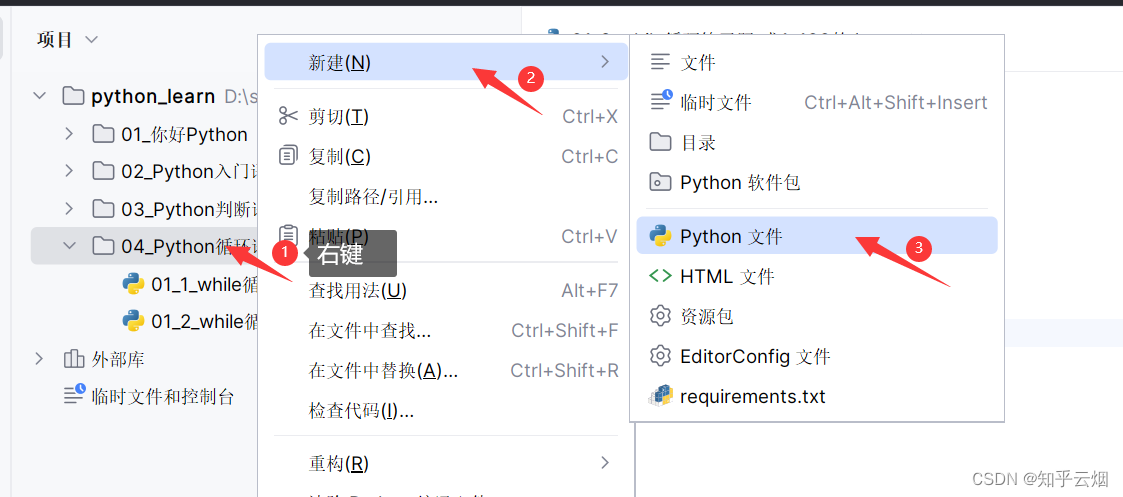Expand the 01_你好Python folder chevron
Viewport: 1123px width, 497px height.
point(69,134)
